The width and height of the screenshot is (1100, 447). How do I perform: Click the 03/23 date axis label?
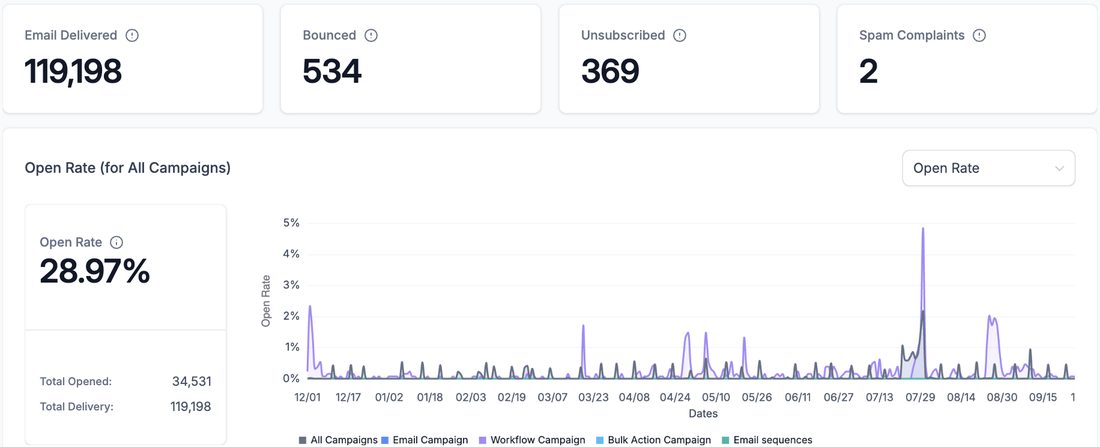tap(593, 397)
